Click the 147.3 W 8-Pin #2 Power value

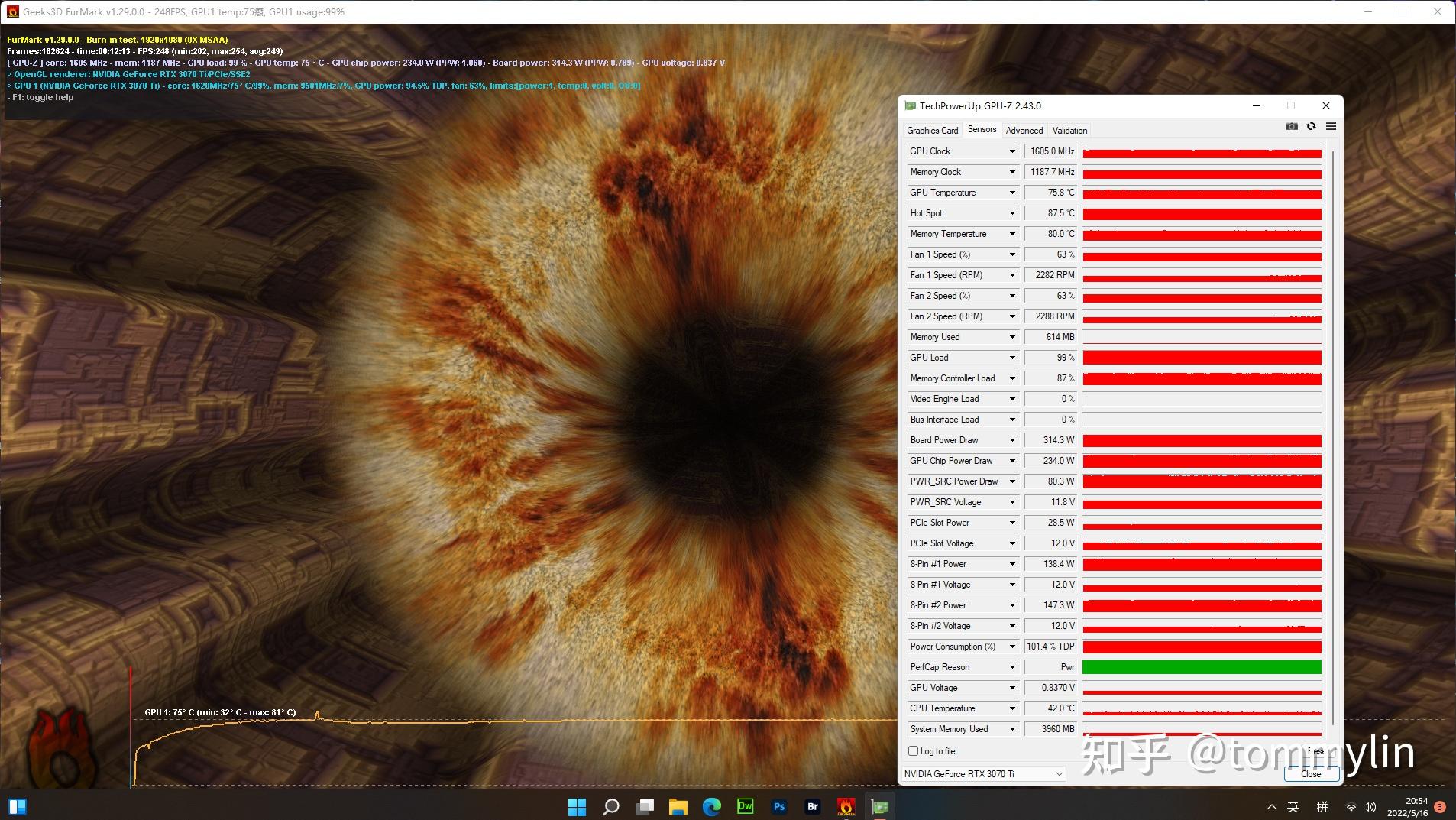(x=1050, y=605)
